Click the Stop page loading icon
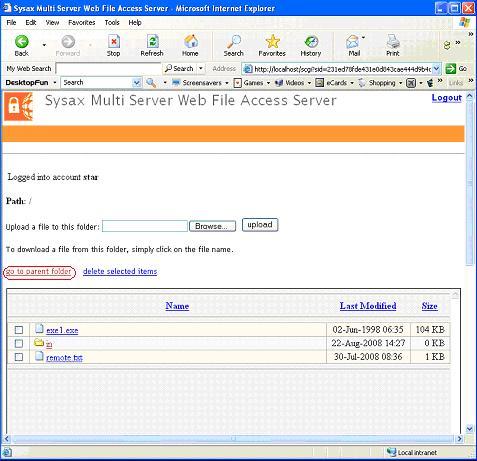 [113, 42]
